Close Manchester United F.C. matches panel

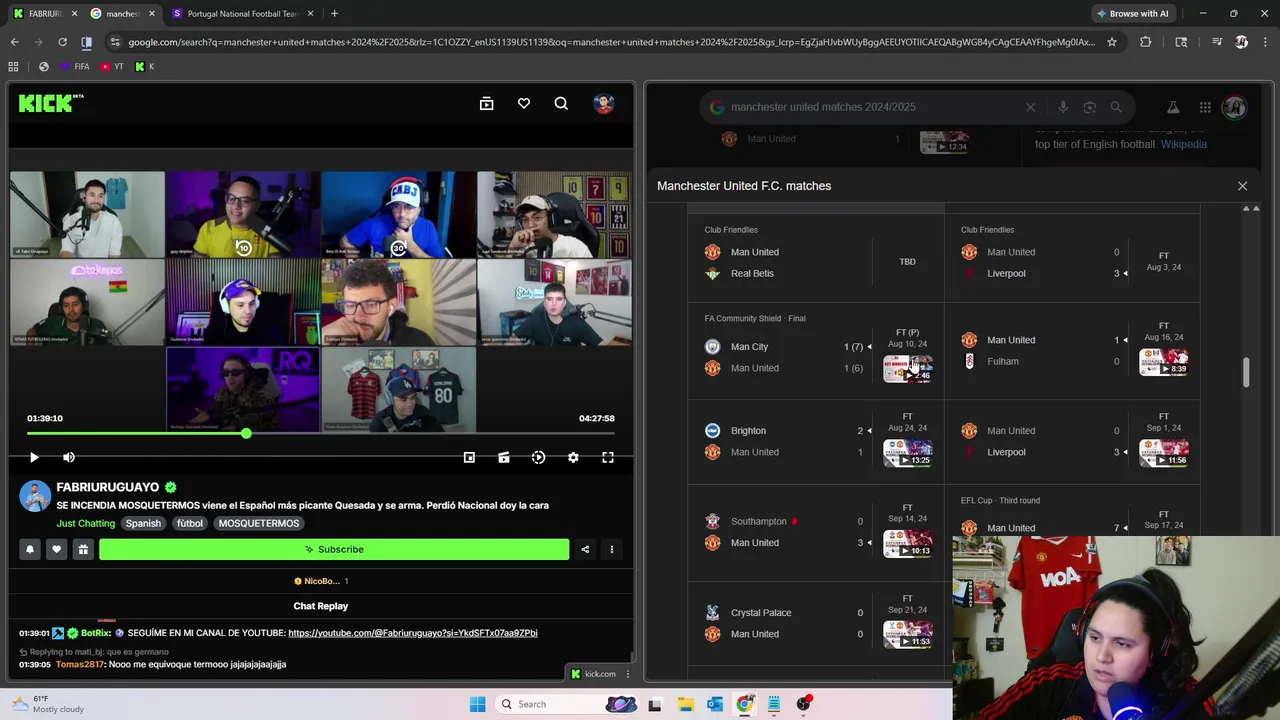(1242, 186)
